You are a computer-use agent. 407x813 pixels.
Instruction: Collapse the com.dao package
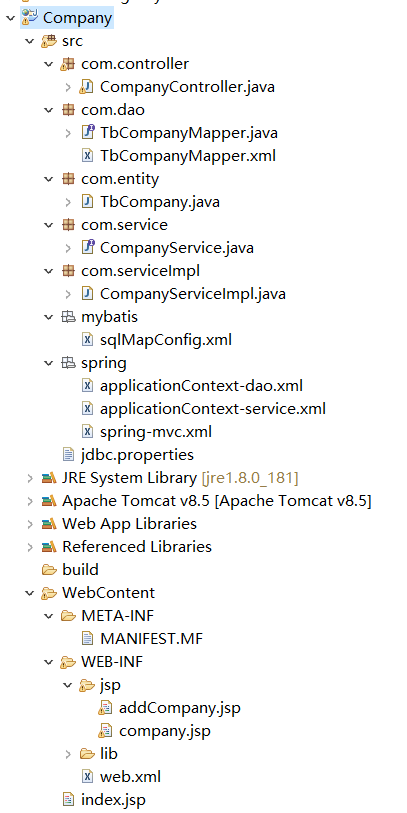[49, 110]
